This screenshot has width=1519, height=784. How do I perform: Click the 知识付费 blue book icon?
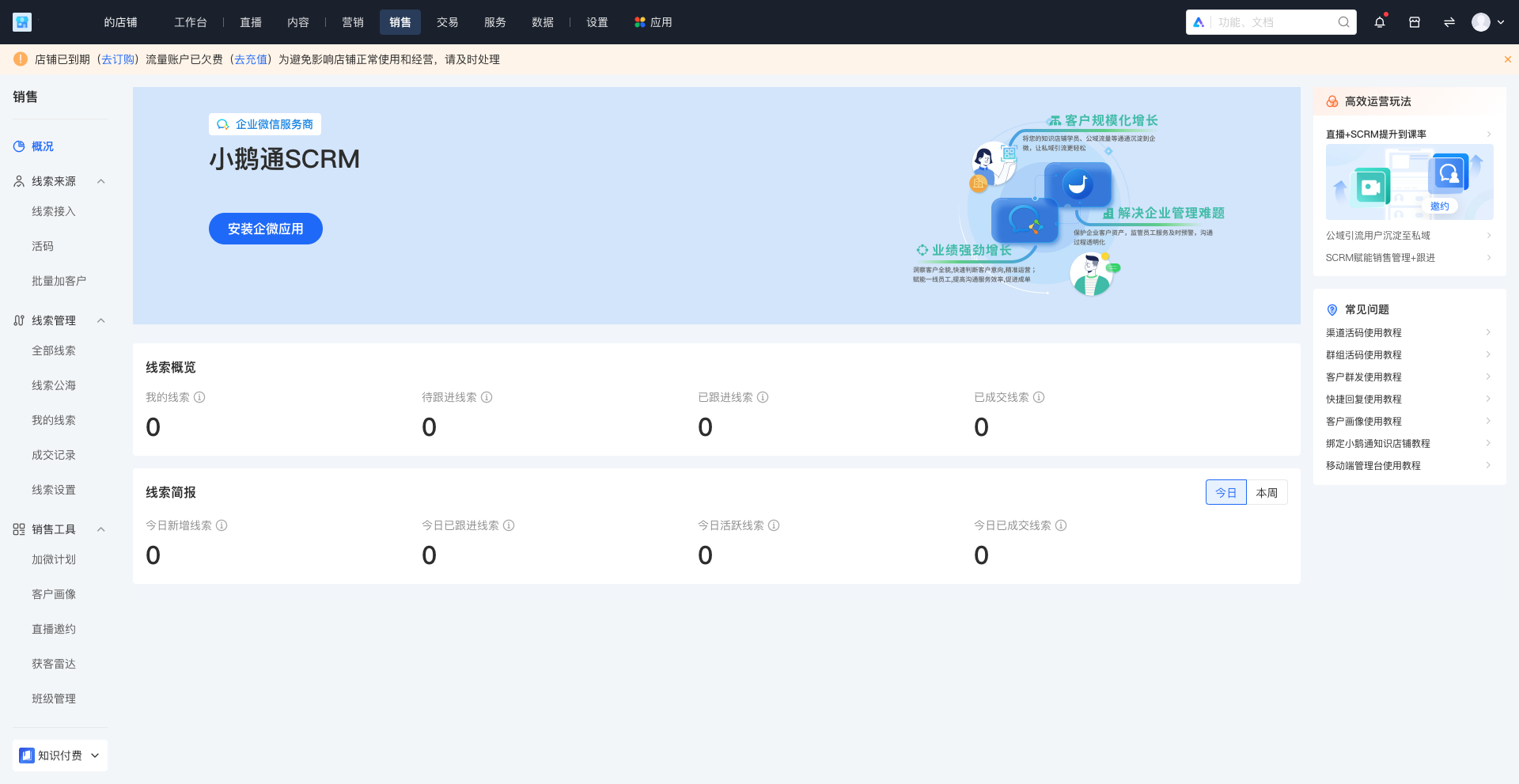[x=27, y=756]
